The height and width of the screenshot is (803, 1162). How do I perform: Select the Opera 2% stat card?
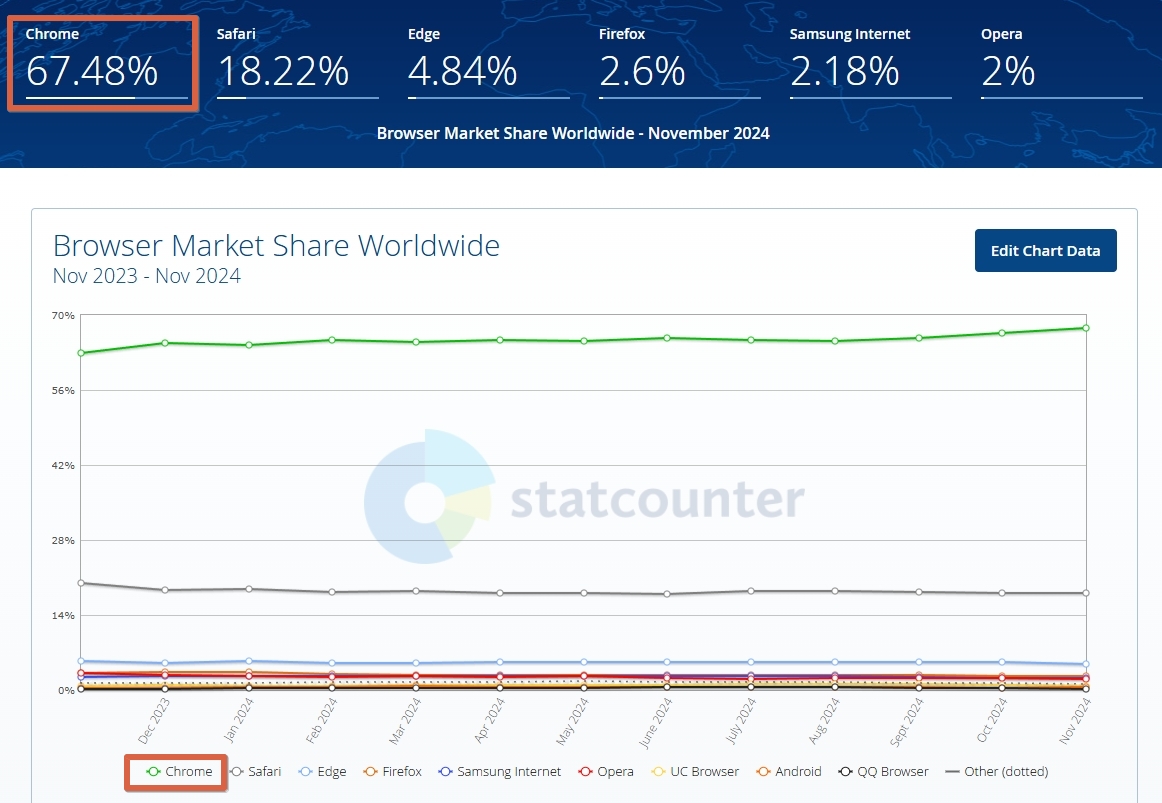click(1062, 62)
